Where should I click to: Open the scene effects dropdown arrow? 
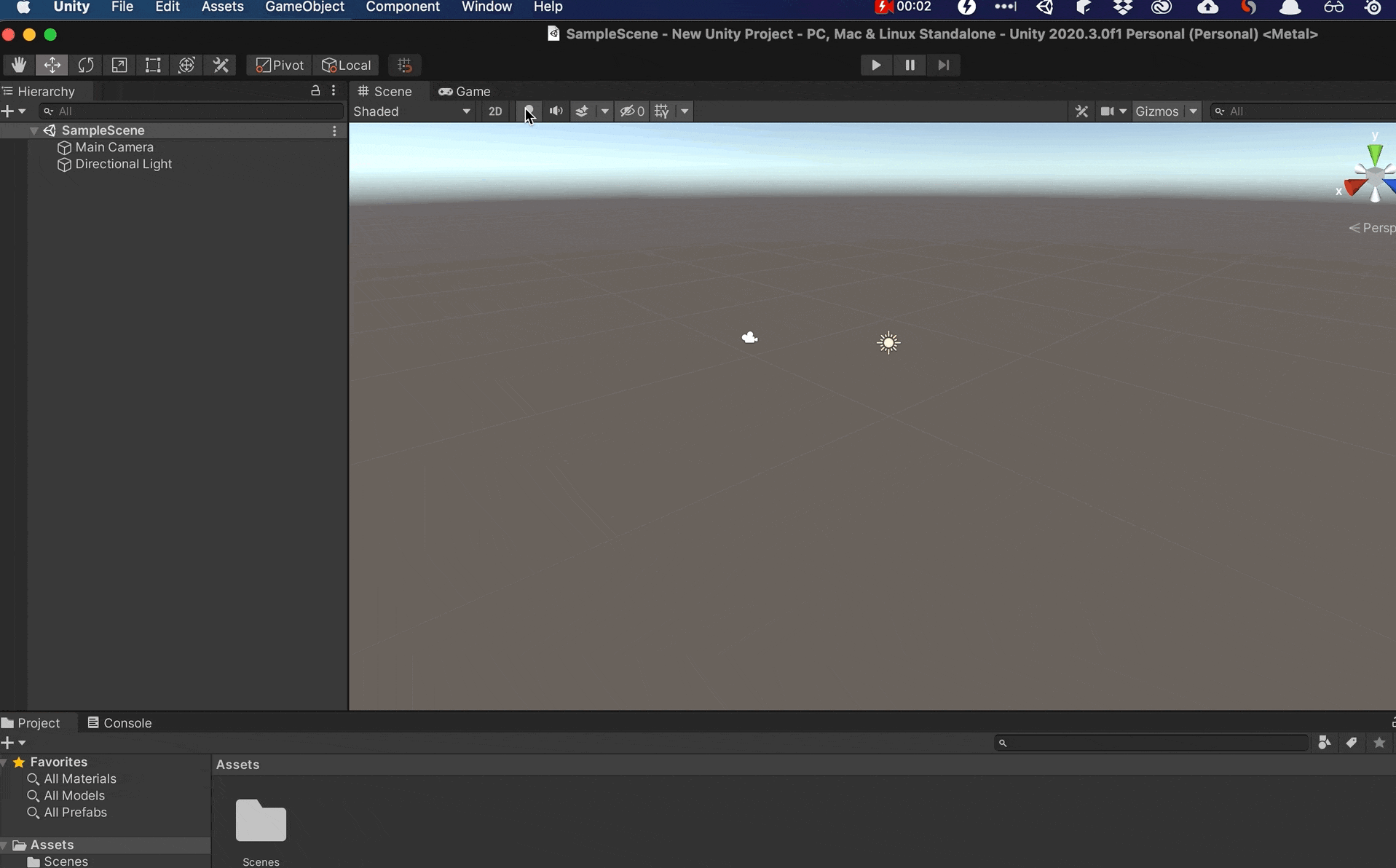[604, 111]
